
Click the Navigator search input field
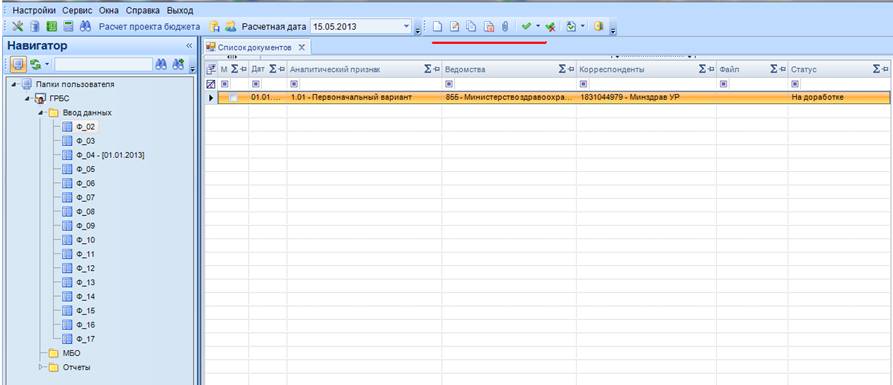pyautogui.click(x=104, y=65)
